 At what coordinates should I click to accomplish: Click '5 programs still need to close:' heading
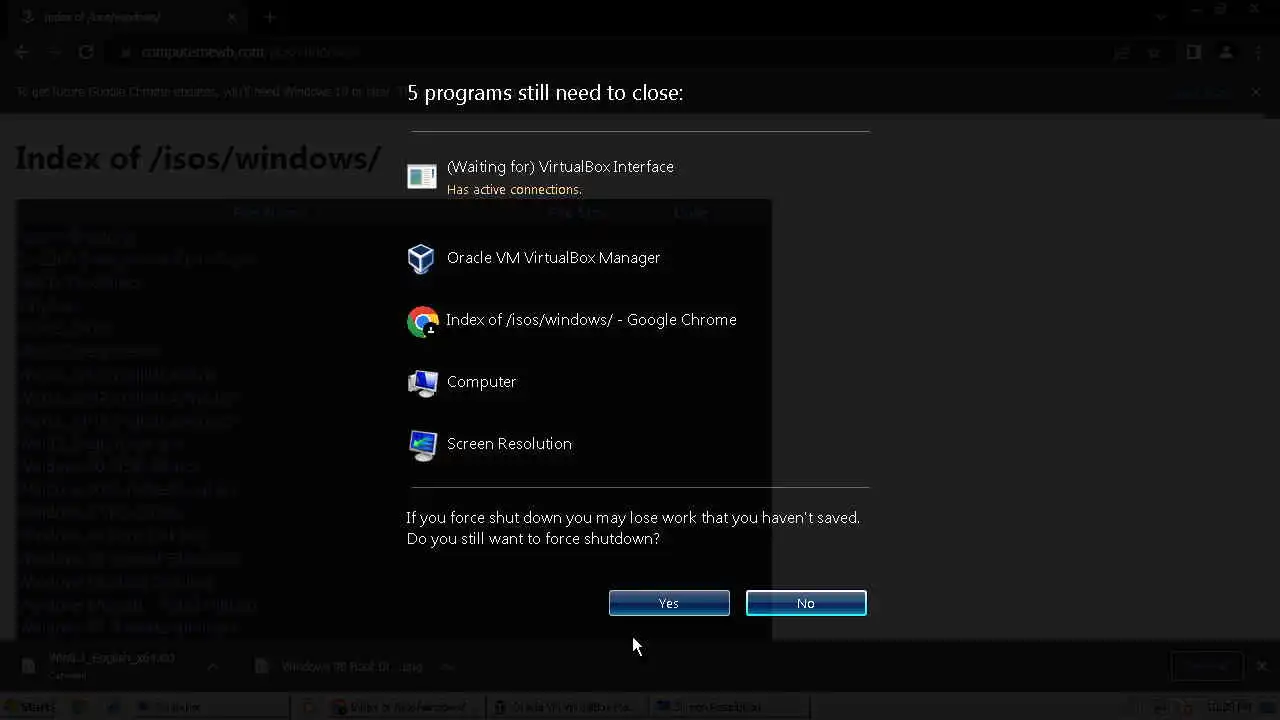545,93
